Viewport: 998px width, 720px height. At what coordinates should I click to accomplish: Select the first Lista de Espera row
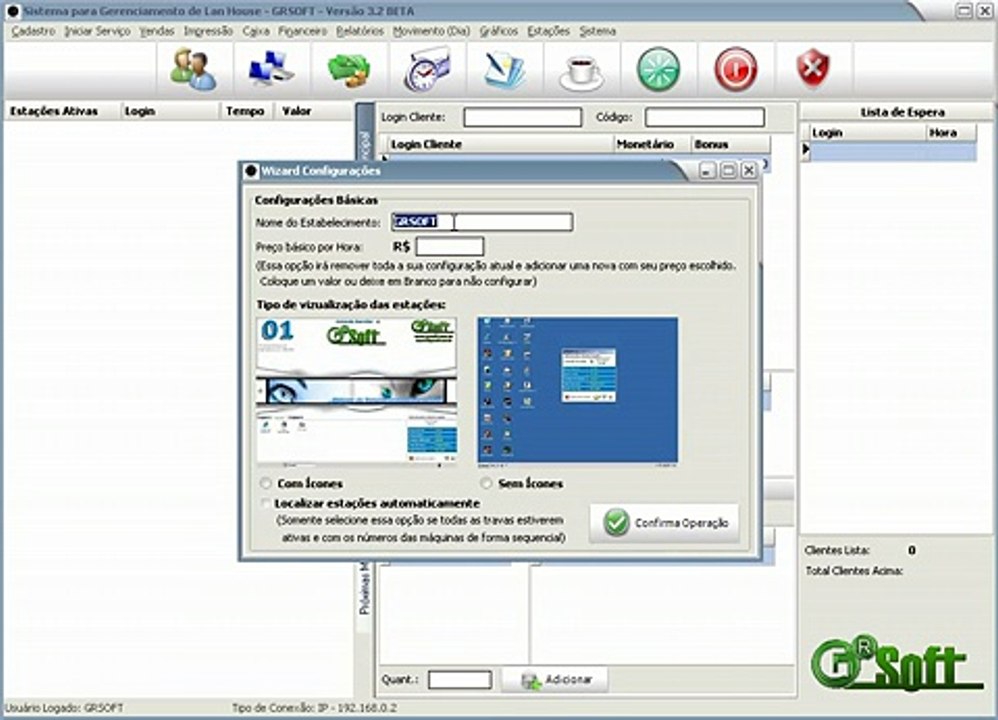tap(892, 151)
